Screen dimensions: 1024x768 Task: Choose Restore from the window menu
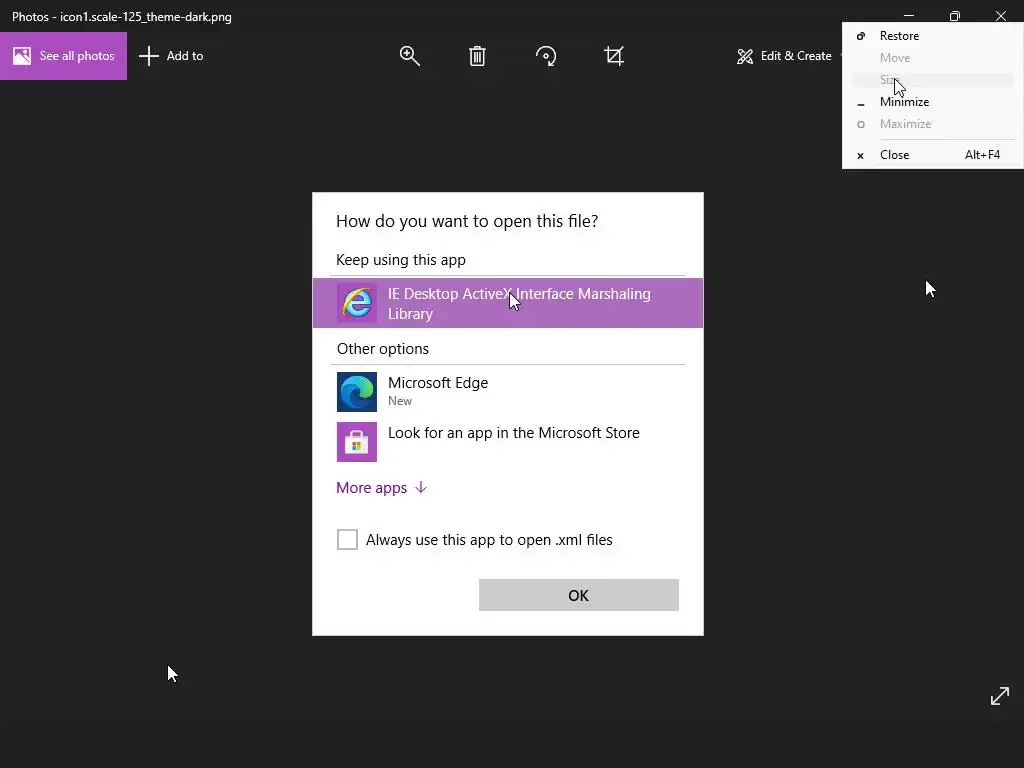tap(933, 36)
